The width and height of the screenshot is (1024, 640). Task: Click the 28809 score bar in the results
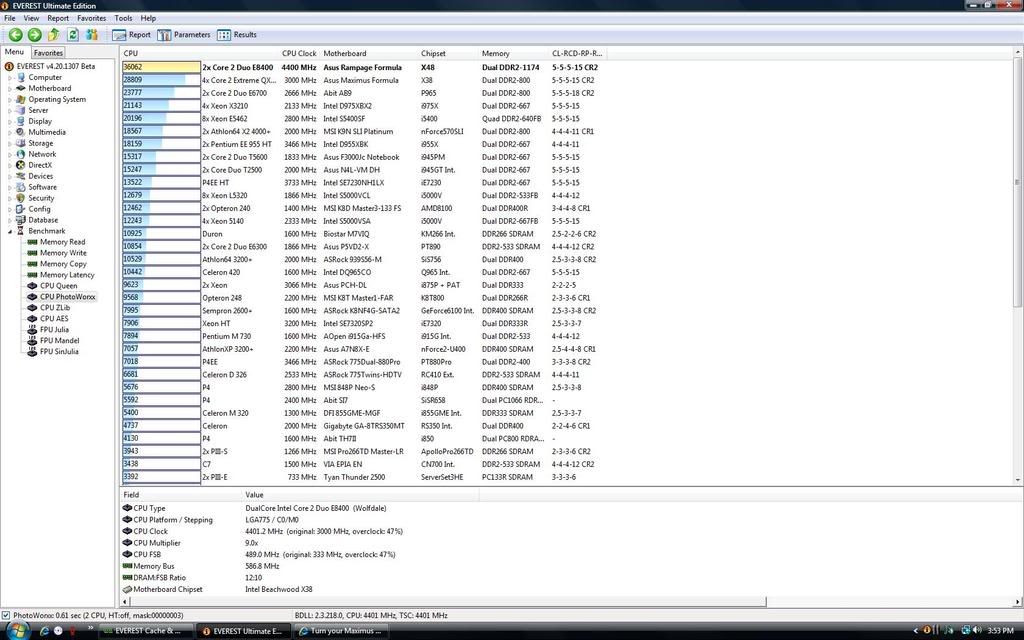161,80
